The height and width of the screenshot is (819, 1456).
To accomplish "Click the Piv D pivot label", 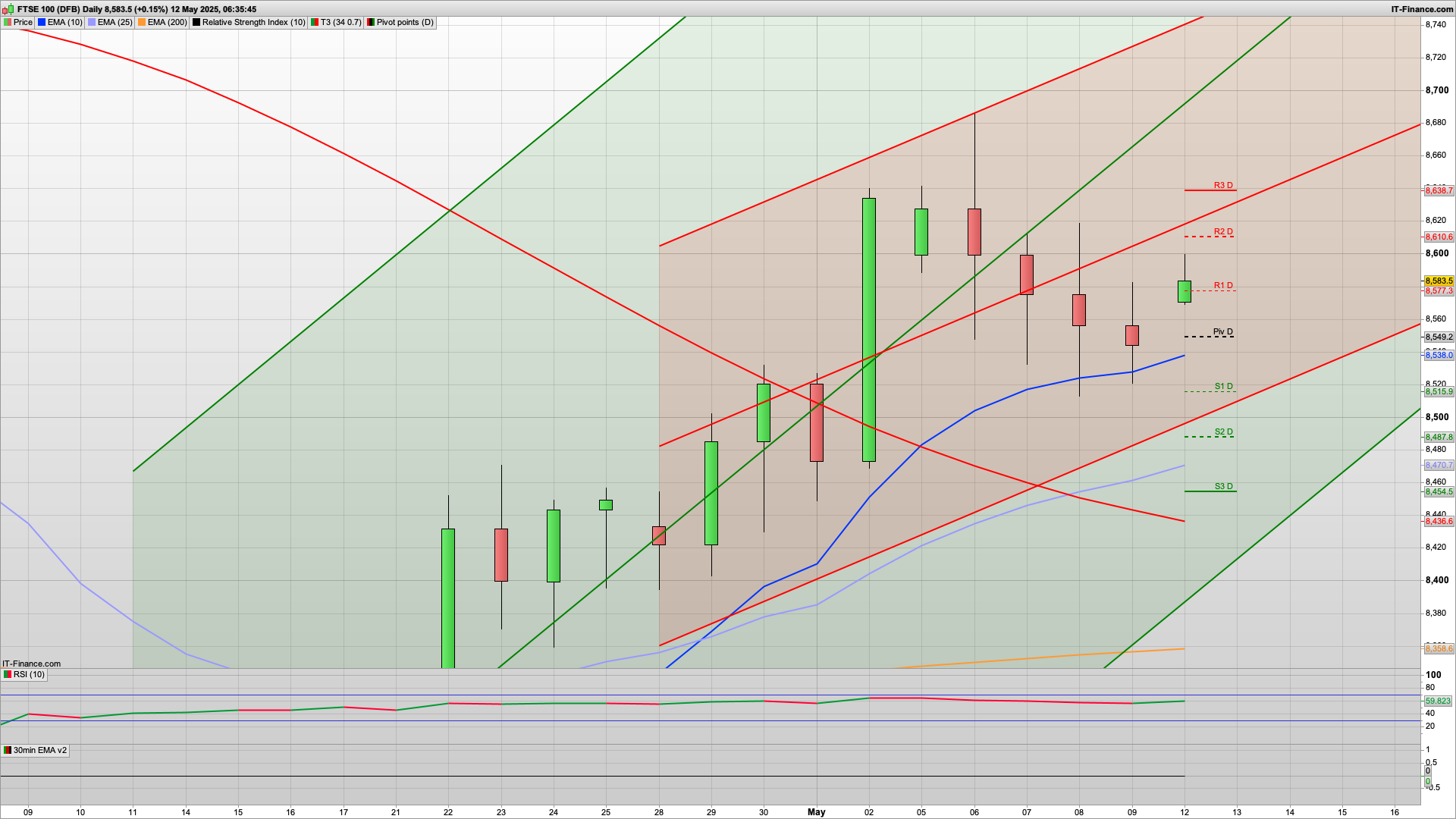I will tap(1223, 331).
